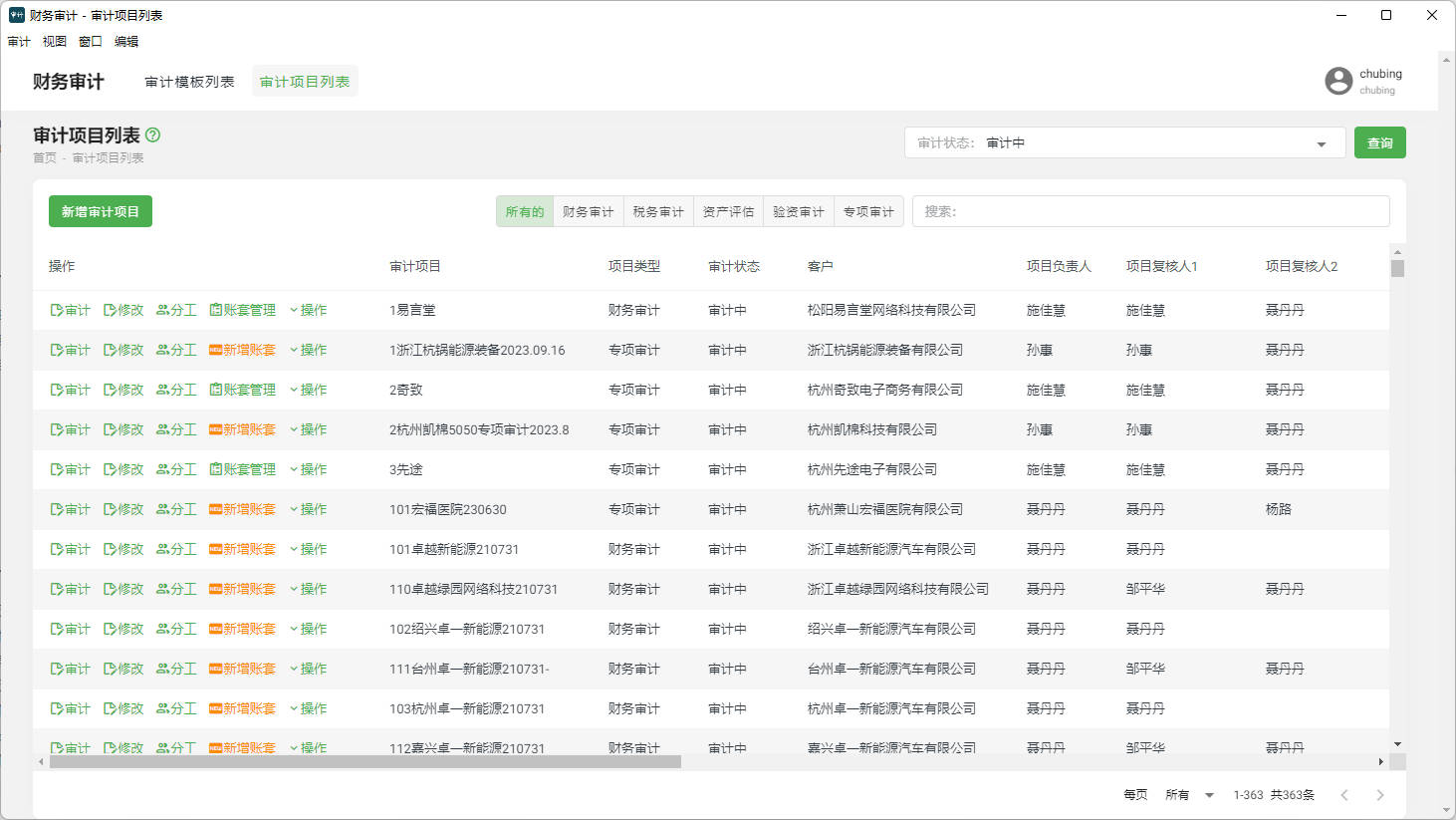Click 首页 breadcrumb link
Image resolution: width=1456 pixels, height=820 pixels.
45,158
